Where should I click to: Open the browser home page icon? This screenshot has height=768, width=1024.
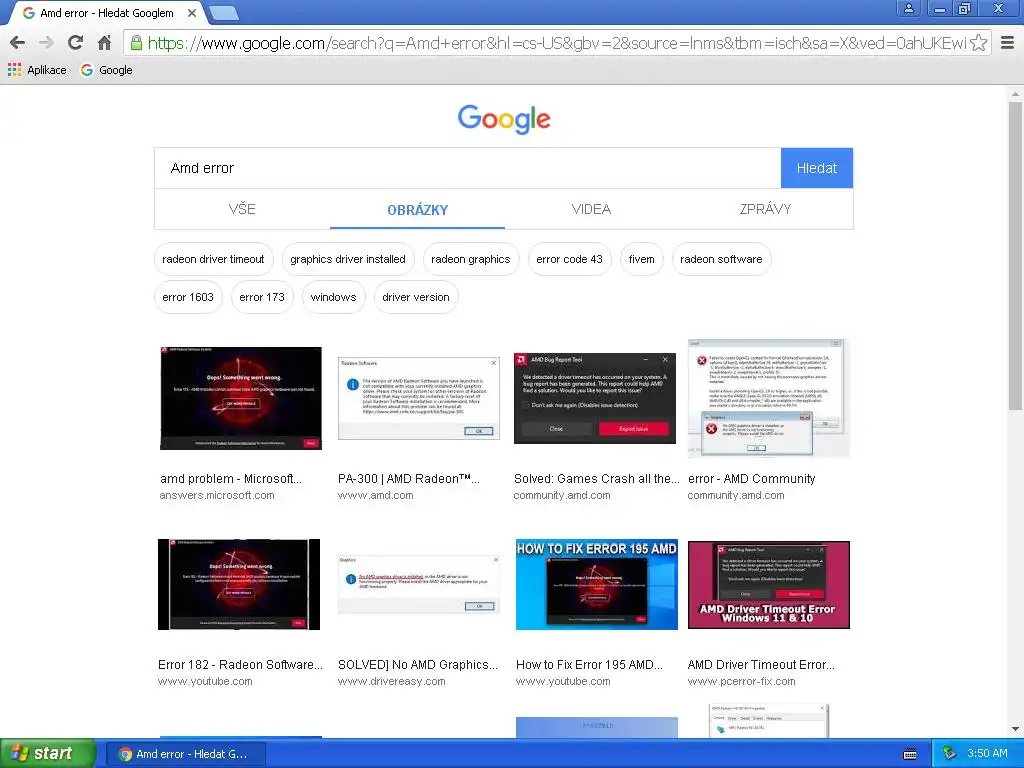[104, 43]
